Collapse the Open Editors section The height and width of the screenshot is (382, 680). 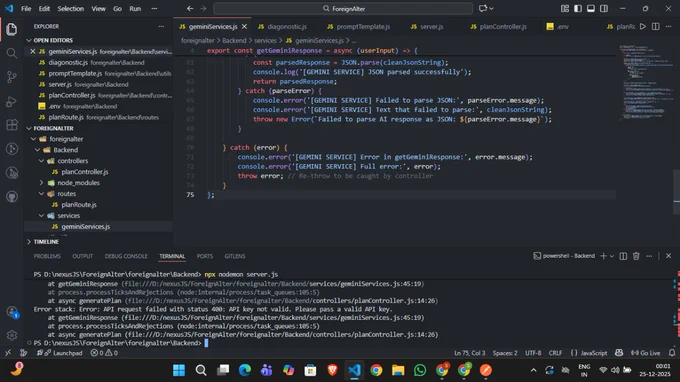point(29,40)
